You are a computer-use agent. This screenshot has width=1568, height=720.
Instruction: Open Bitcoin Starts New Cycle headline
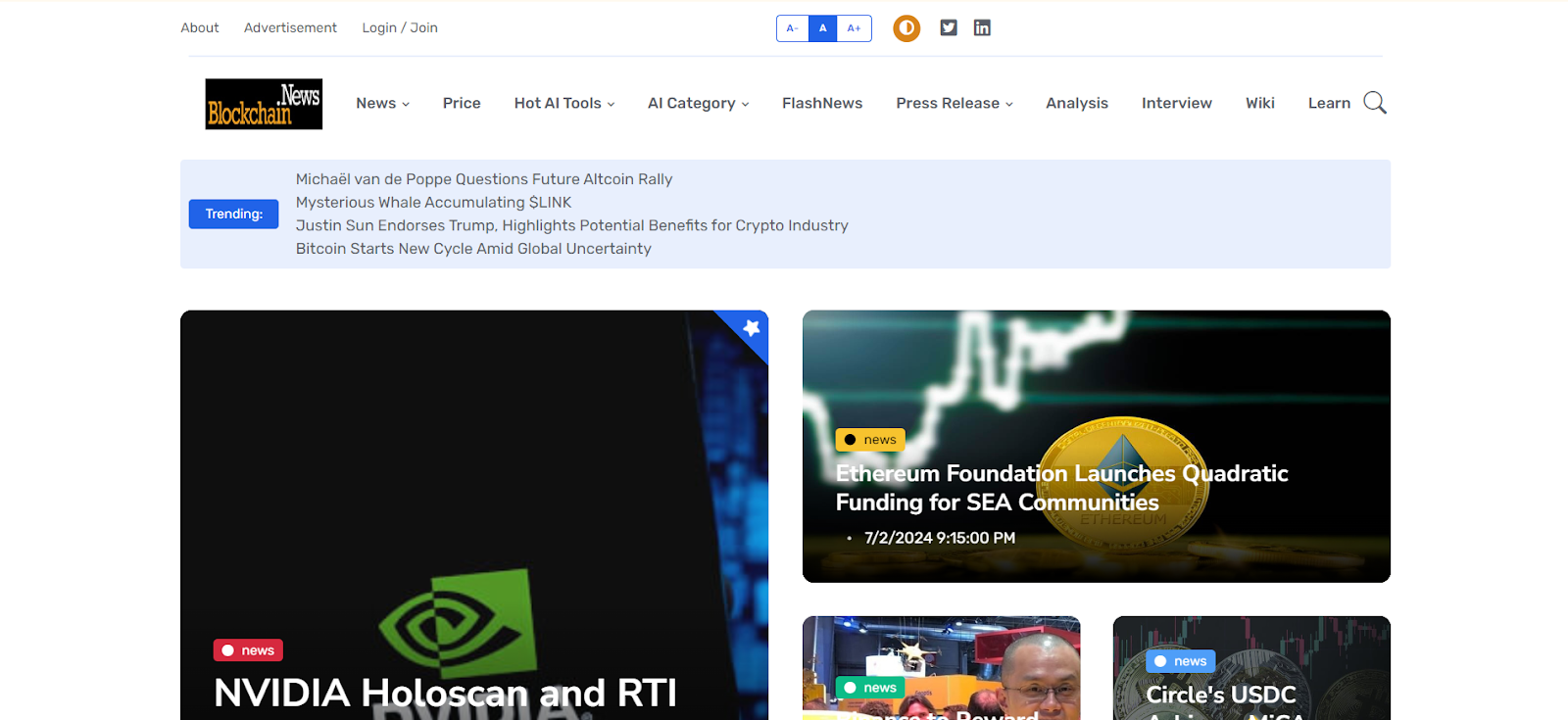473,249
